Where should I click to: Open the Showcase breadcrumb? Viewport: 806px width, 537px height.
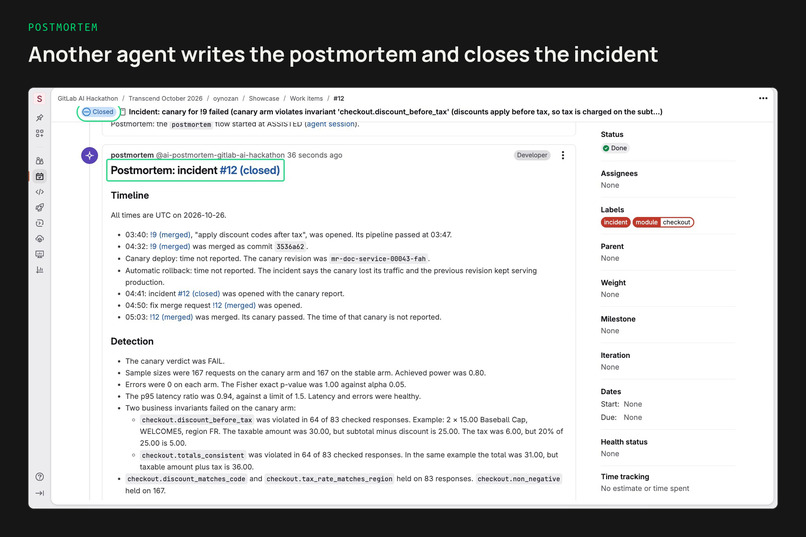click(x=264, y=99)
